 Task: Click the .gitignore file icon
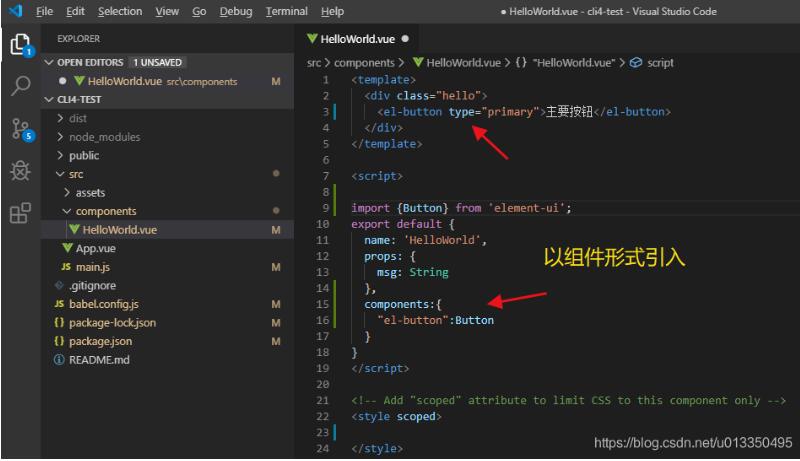tap(59, 285)
